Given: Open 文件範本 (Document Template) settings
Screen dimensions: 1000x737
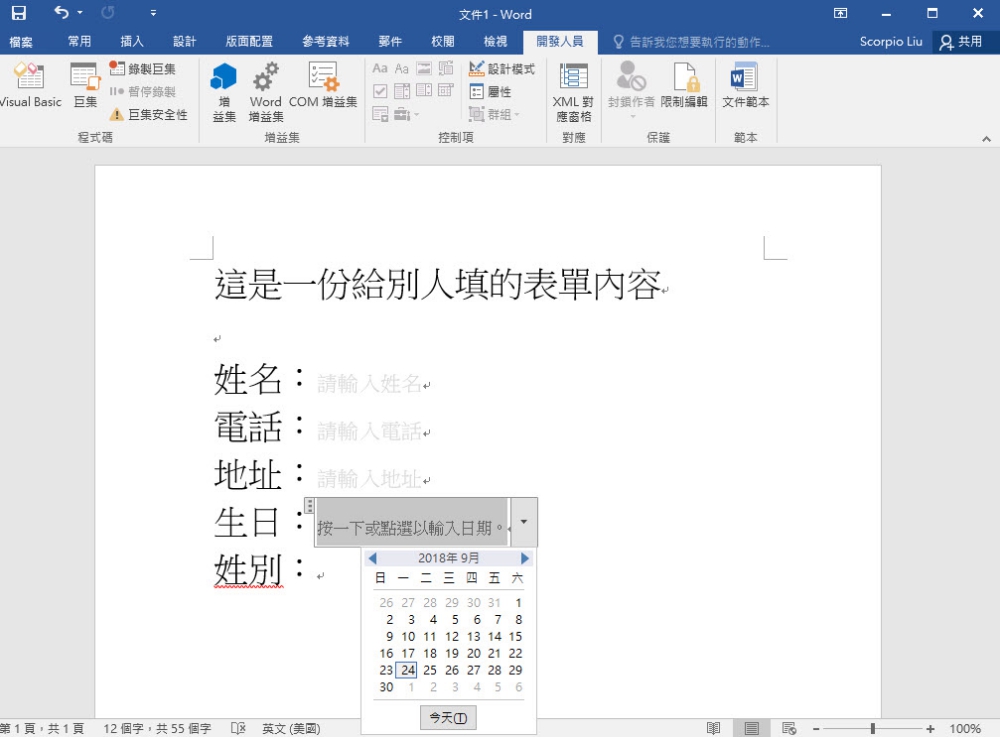Looking at the screenshot, I should 744,88.
